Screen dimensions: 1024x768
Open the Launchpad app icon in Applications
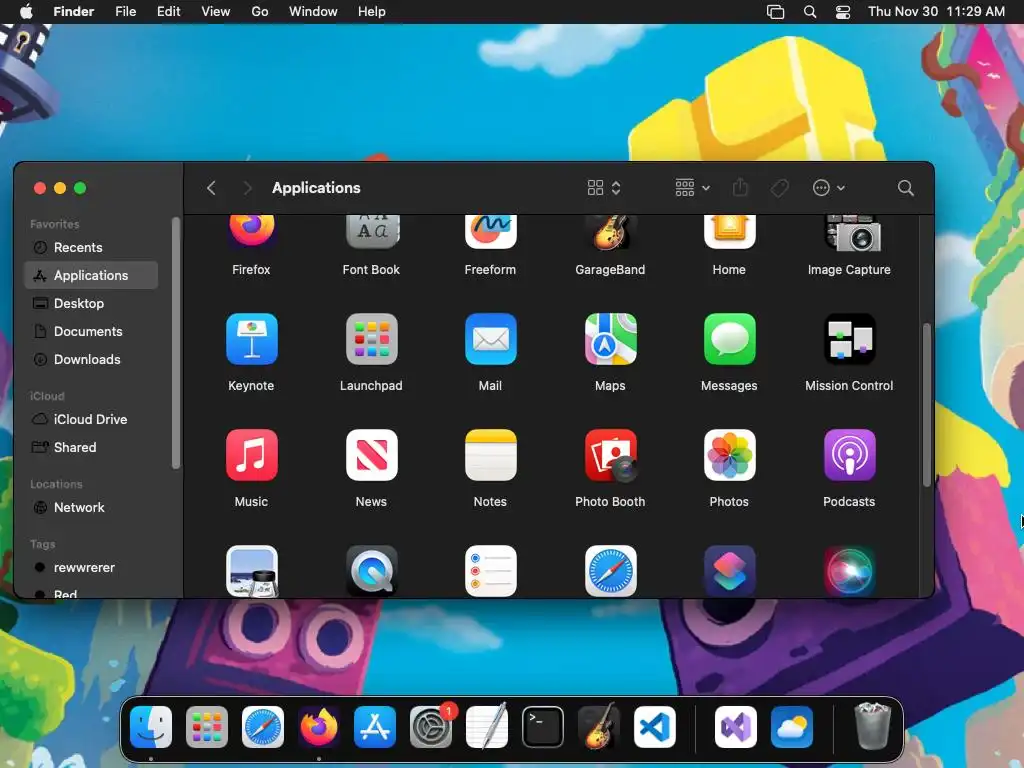tap(371, 339)
